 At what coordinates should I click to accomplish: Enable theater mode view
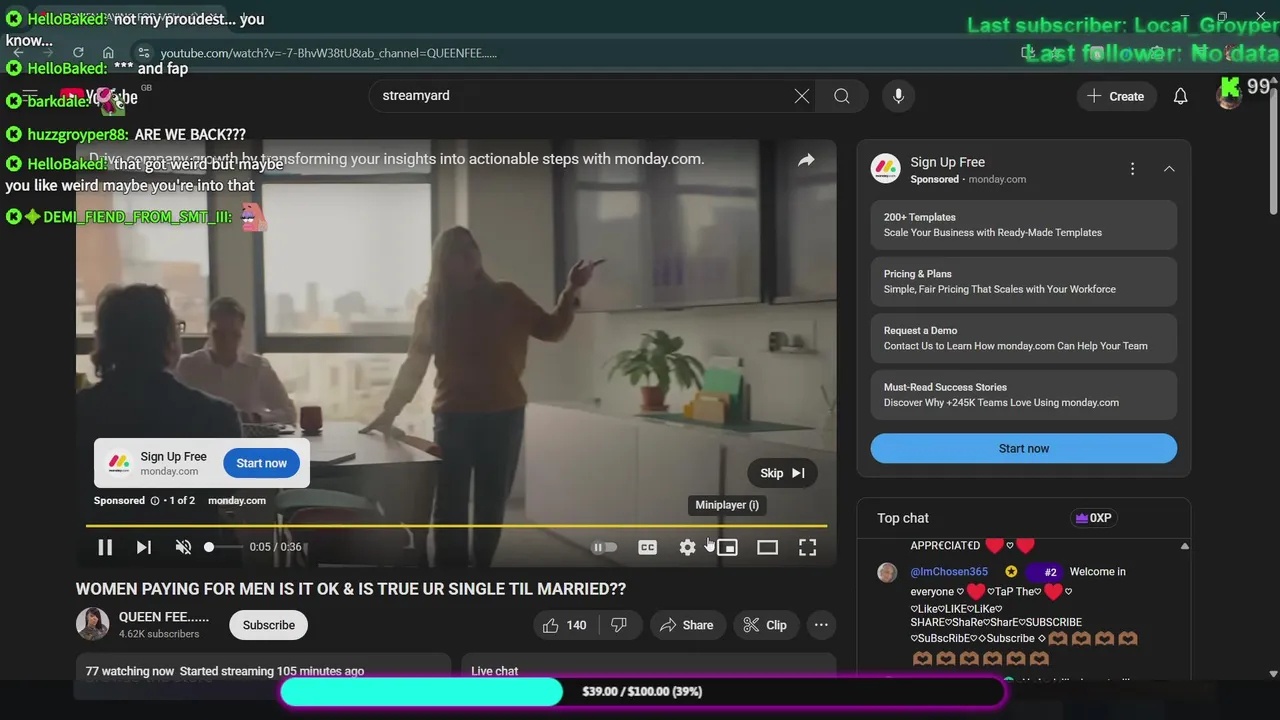tap(767, 547)
